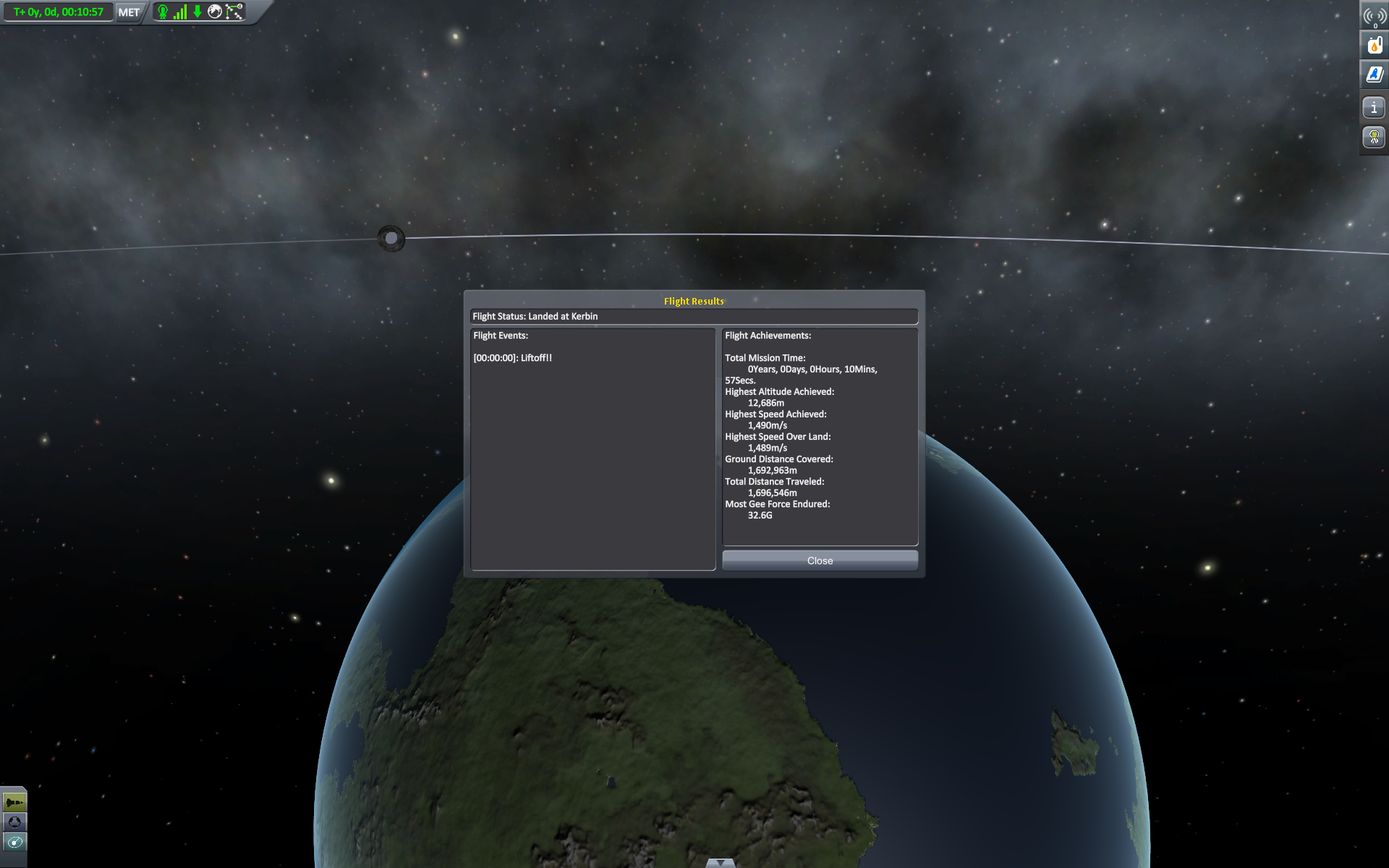The image size is (1389, 868).
Task: Click the Flight Results title bar
Action: coord(694,301)
